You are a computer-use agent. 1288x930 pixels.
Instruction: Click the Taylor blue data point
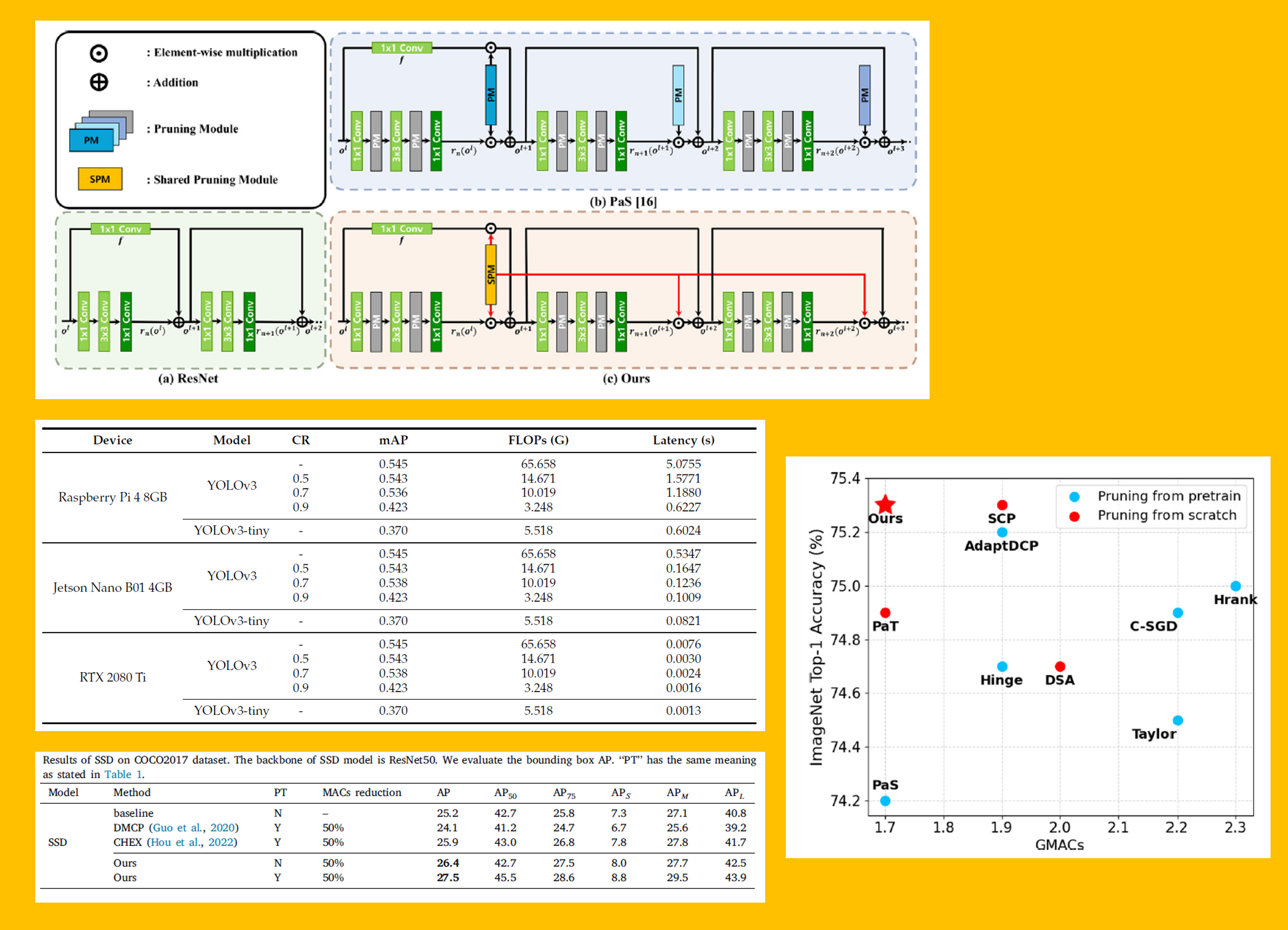point(1177,720)
